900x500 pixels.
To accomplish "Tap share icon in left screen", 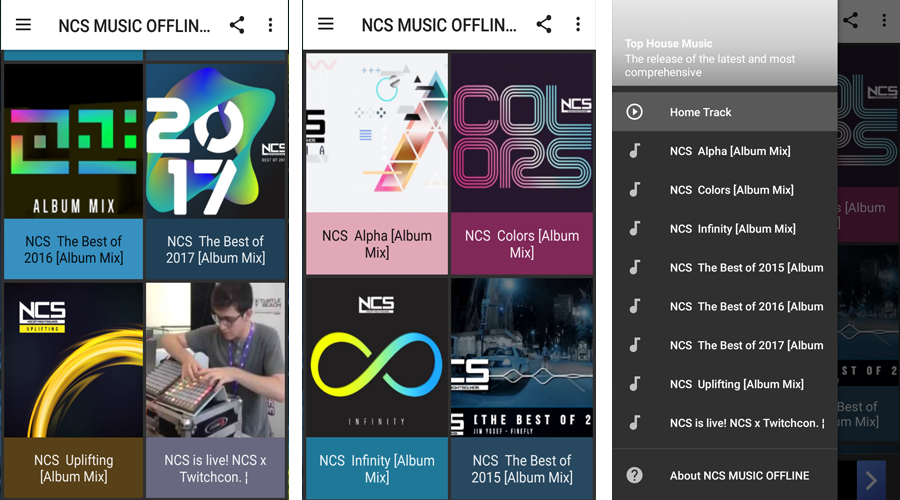I will 237,25.
